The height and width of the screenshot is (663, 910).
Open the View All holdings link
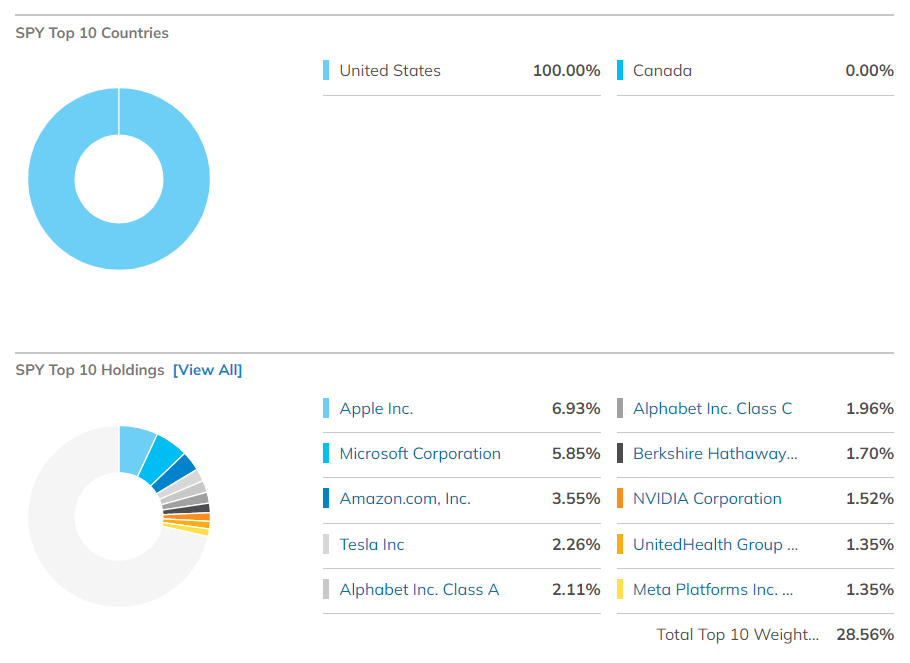[207, 370]
